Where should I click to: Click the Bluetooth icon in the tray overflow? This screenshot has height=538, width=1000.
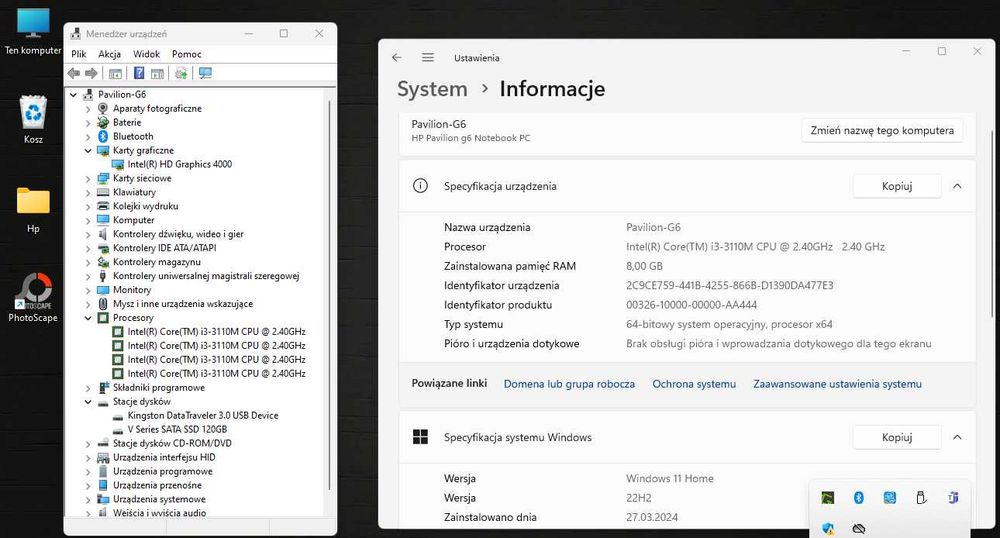[x=858, y=497]
